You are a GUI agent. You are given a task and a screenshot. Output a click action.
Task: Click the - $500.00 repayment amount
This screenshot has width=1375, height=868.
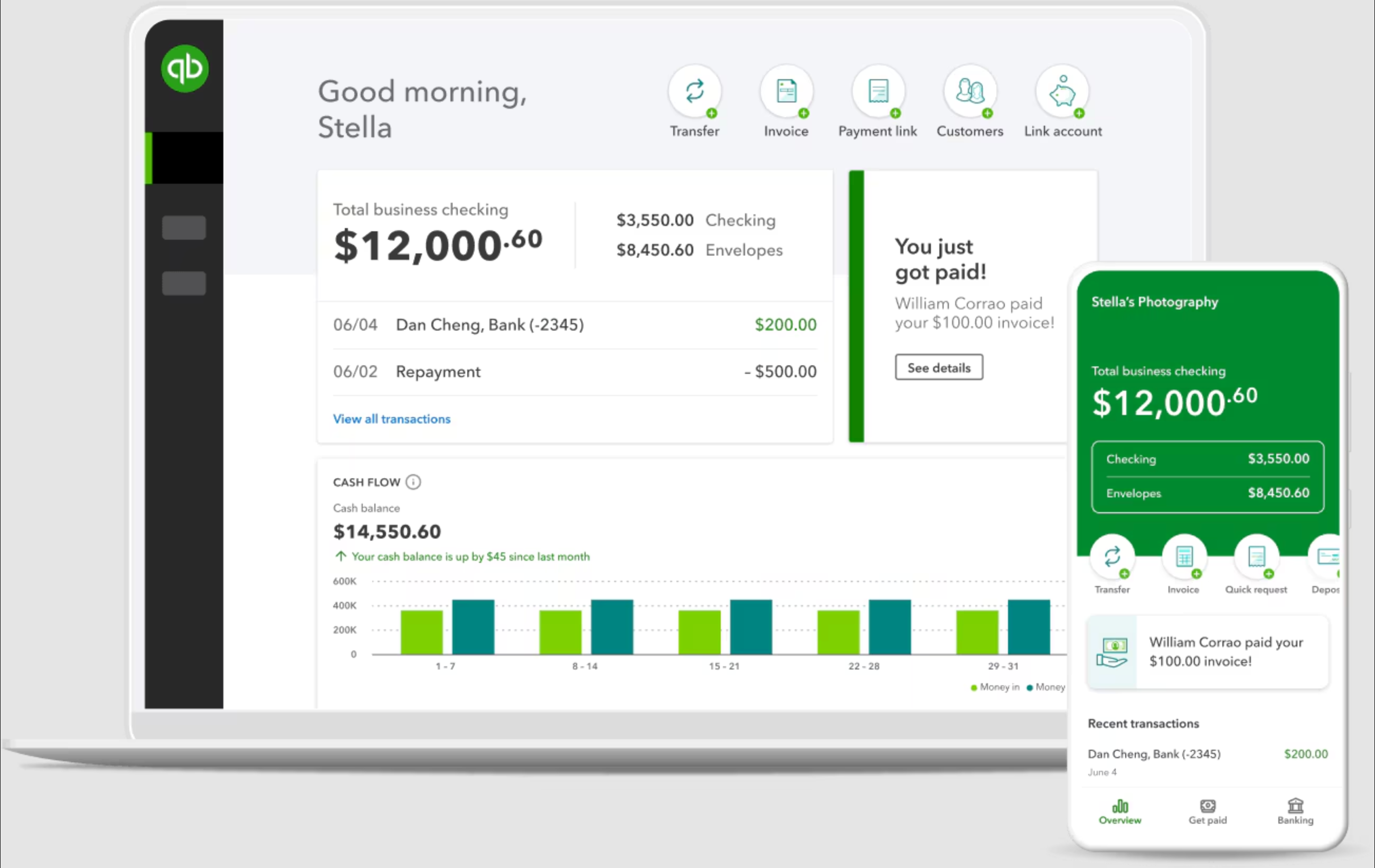[x=780, y=371]
